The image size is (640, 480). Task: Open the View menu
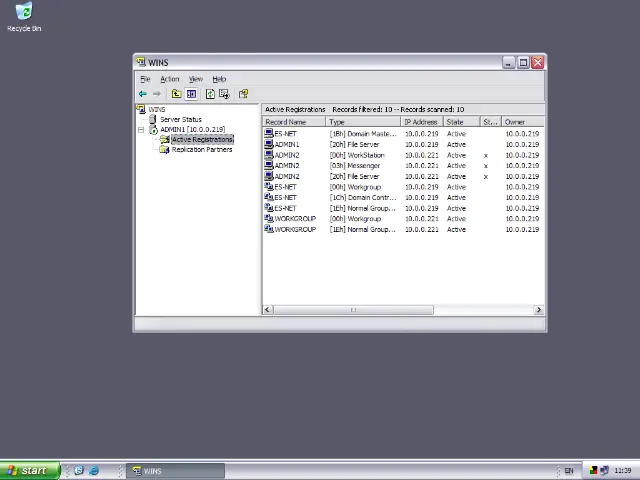tap(196, 79)
